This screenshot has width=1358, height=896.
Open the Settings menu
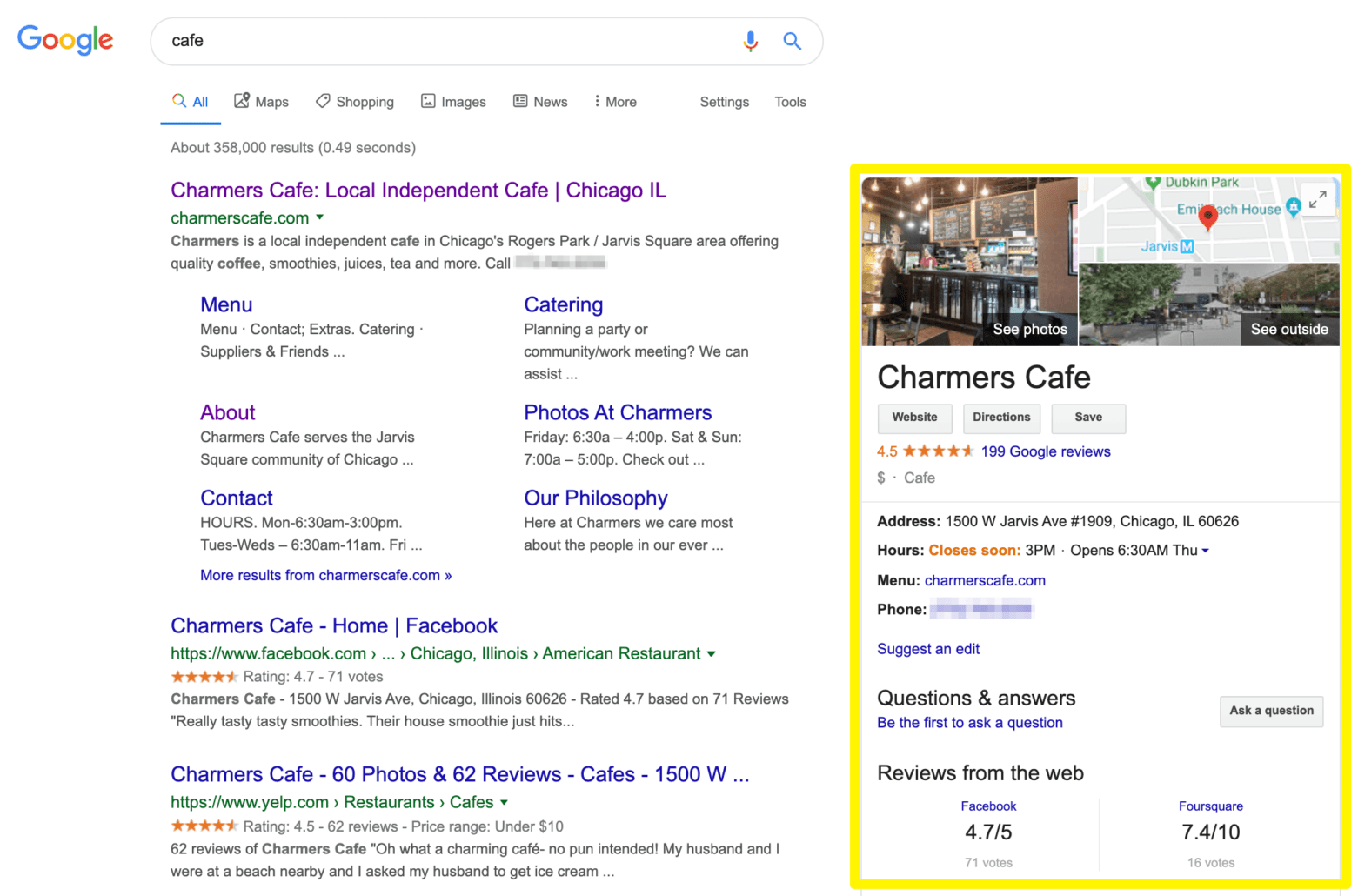coord(724,102)
